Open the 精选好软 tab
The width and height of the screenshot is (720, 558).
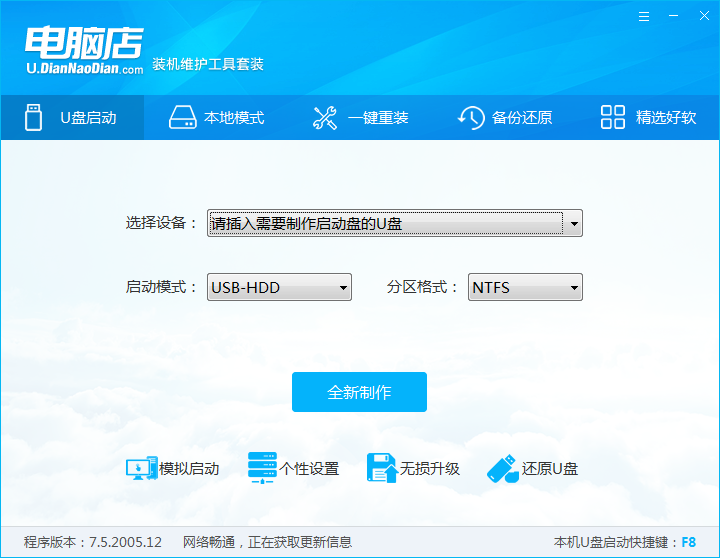648,118
